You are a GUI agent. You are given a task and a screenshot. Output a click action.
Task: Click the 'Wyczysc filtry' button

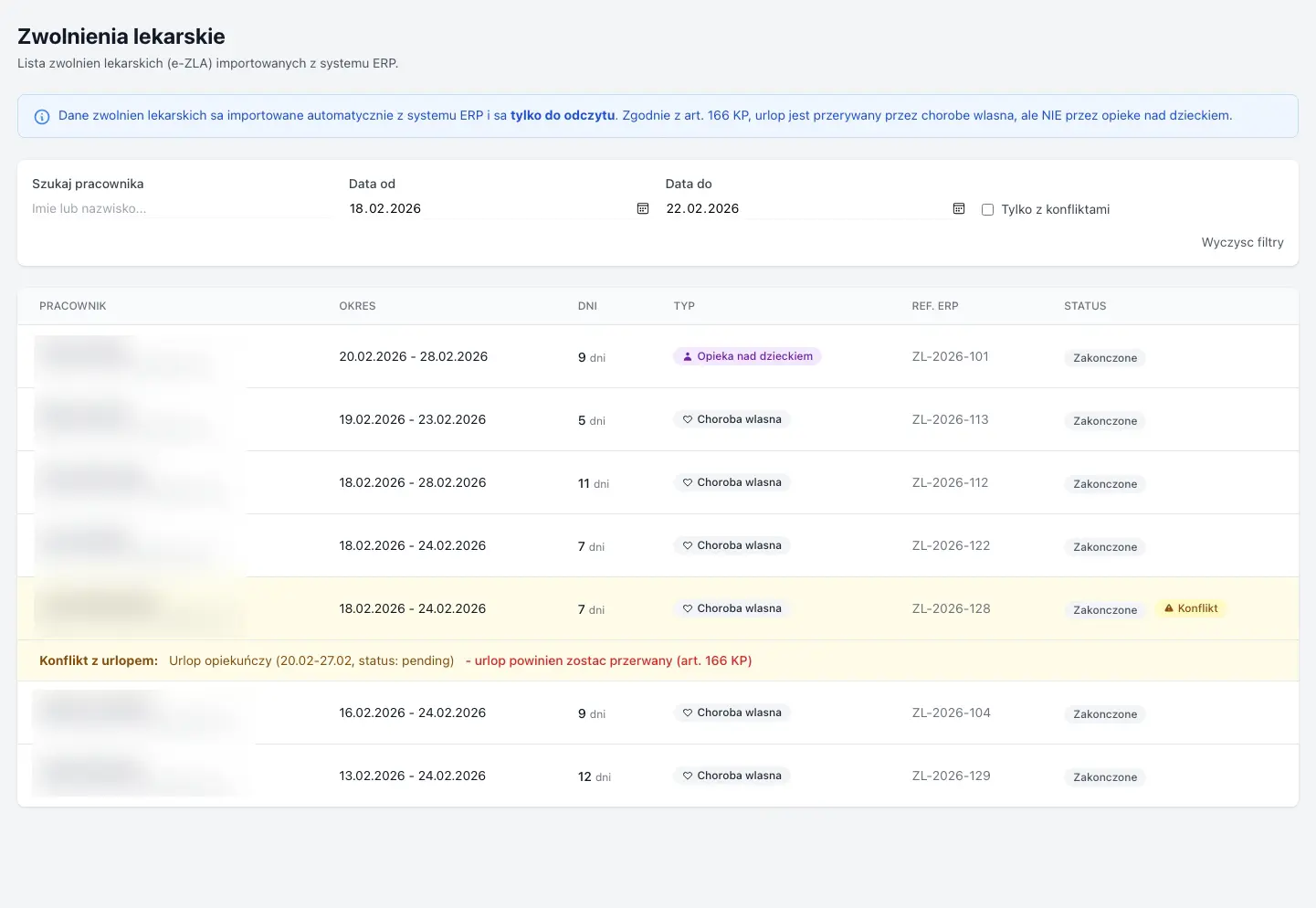point(1242,242)
